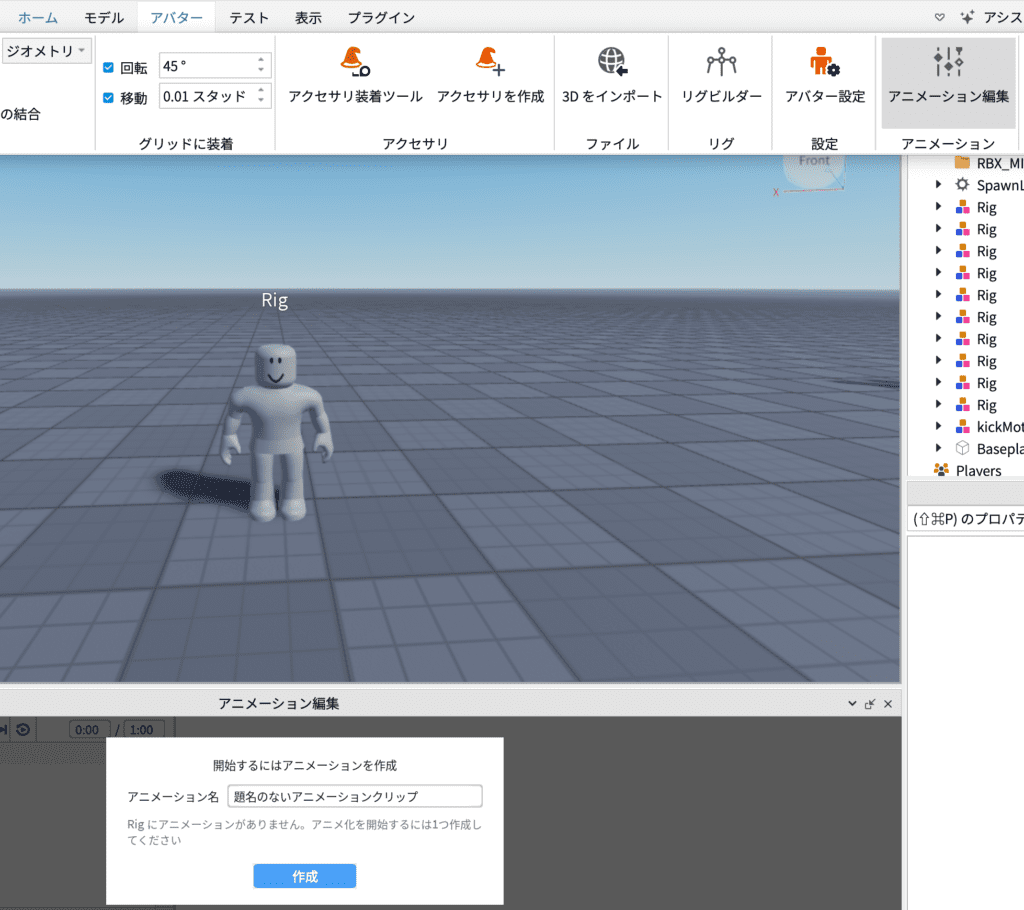The height and width of the screenshot is (910, 1024).
Task: Click the アクセサリを作成 create accessory icon
Action: (x=490, y=76)
